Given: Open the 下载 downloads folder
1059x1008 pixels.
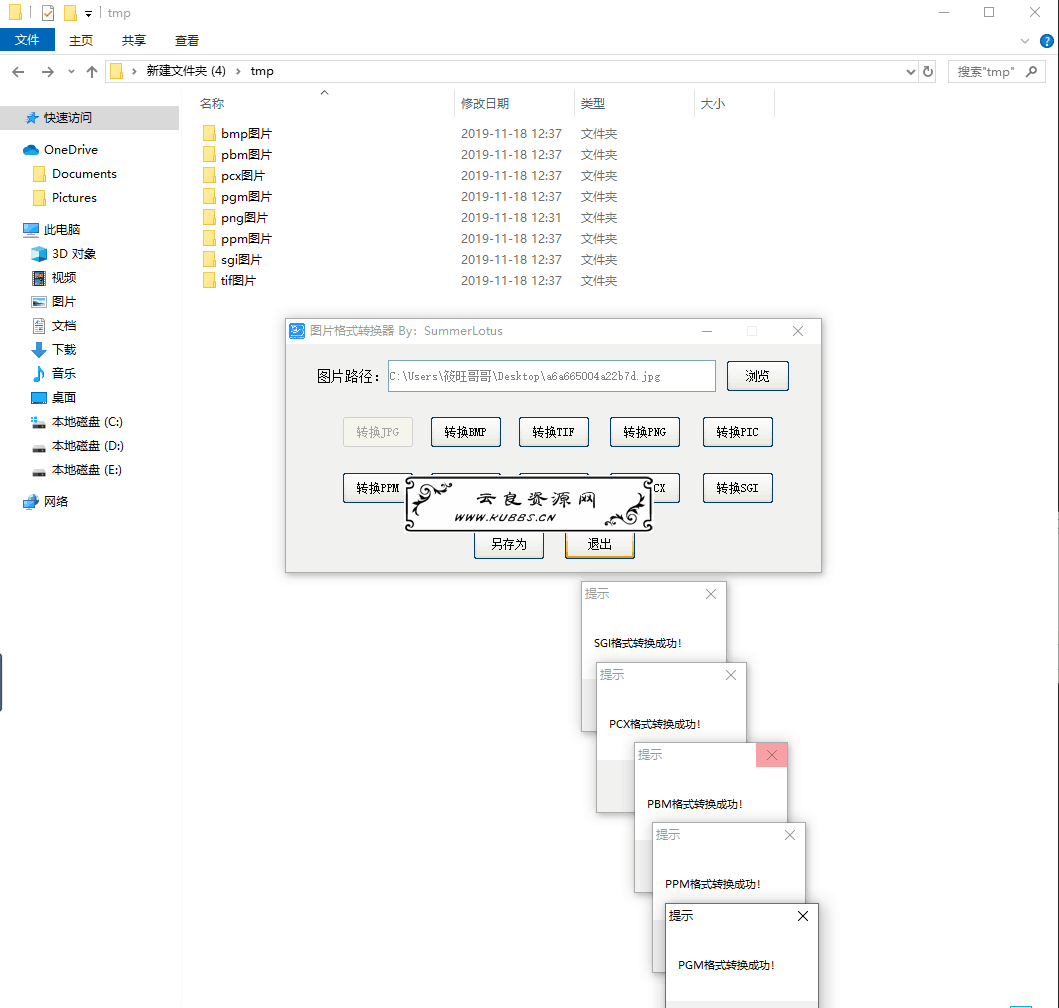Looking at the screenshot, I should (x=63, y=349).
